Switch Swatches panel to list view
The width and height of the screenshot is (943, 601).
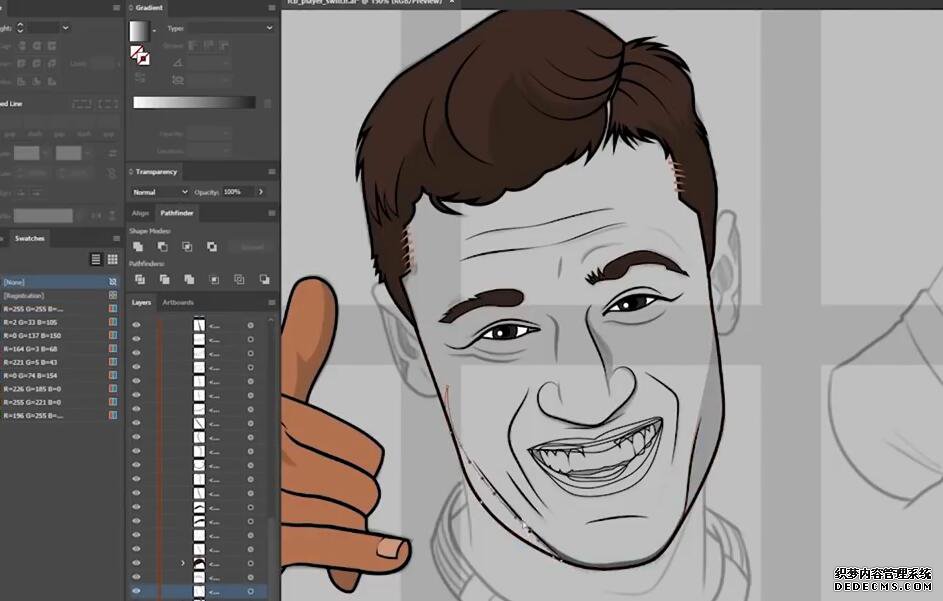(x=96, y=259)
